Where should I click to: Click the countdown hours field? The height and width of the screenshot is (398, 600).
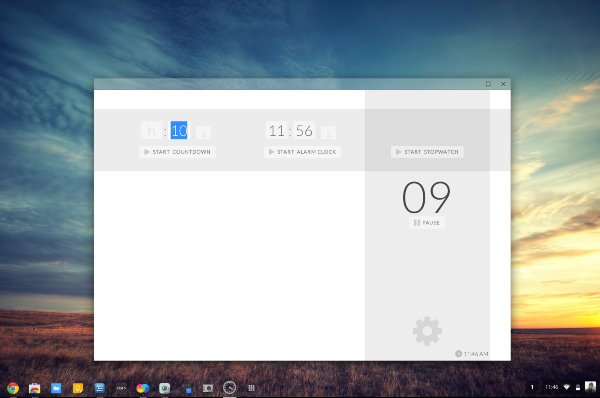click(152, 130)
